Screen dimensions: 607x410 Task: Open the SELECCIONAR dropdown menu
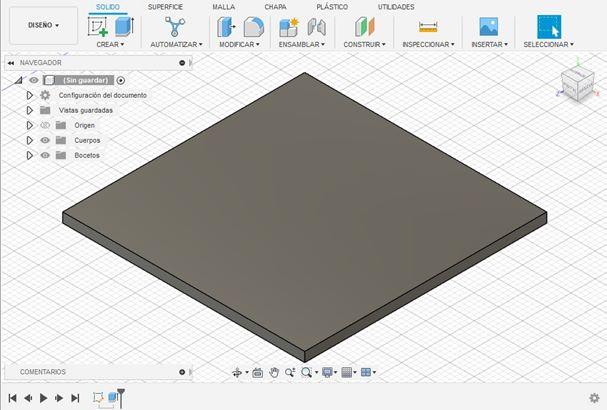point(549,45)
